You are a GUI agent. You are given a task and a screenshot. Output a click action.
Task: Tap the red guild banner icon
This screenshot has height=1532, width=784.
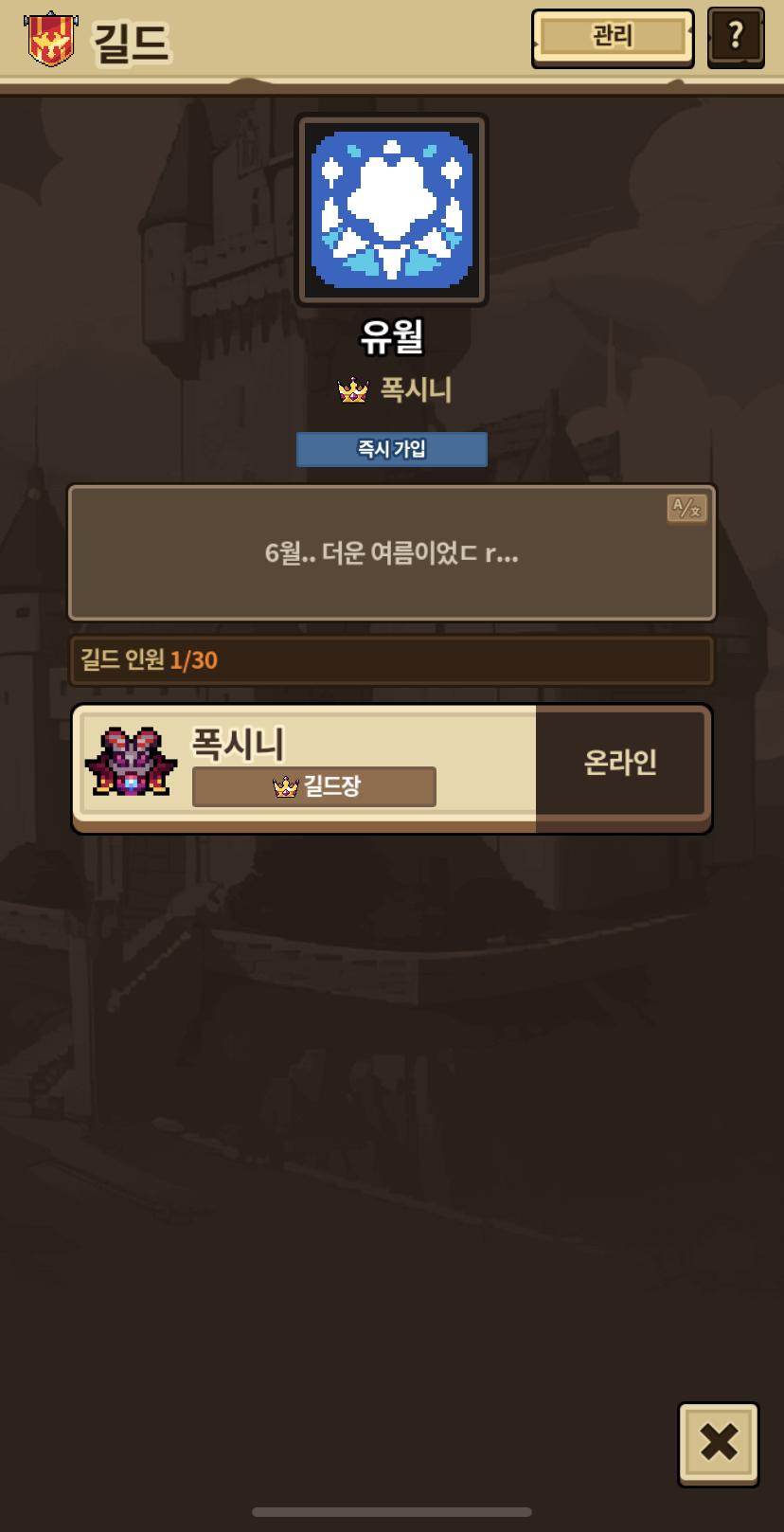point(50,39)
